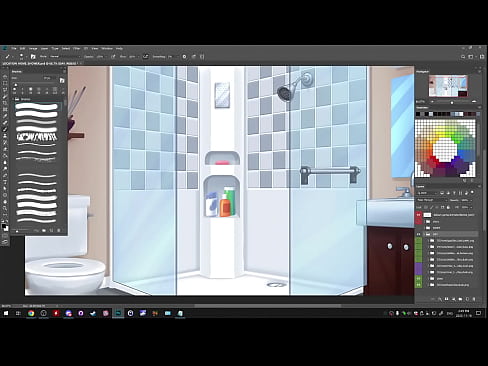Viewport: 488px width, 366px height.
Task: Open the brush settings panel icon in options bar
Action: click(x=33, y=57)
